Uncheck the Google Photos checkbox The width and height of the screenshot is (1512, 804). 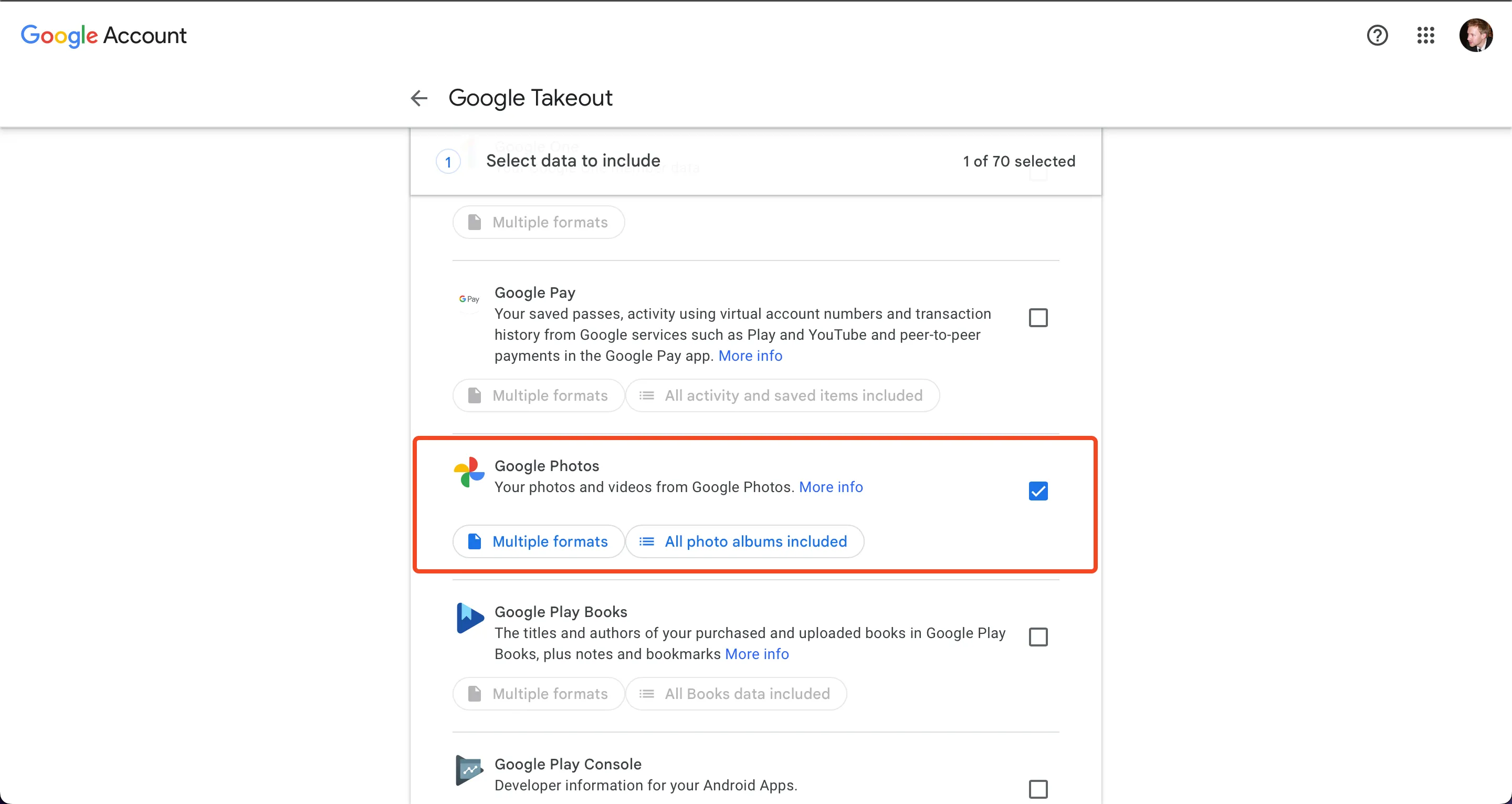[x=1038, y=491]
